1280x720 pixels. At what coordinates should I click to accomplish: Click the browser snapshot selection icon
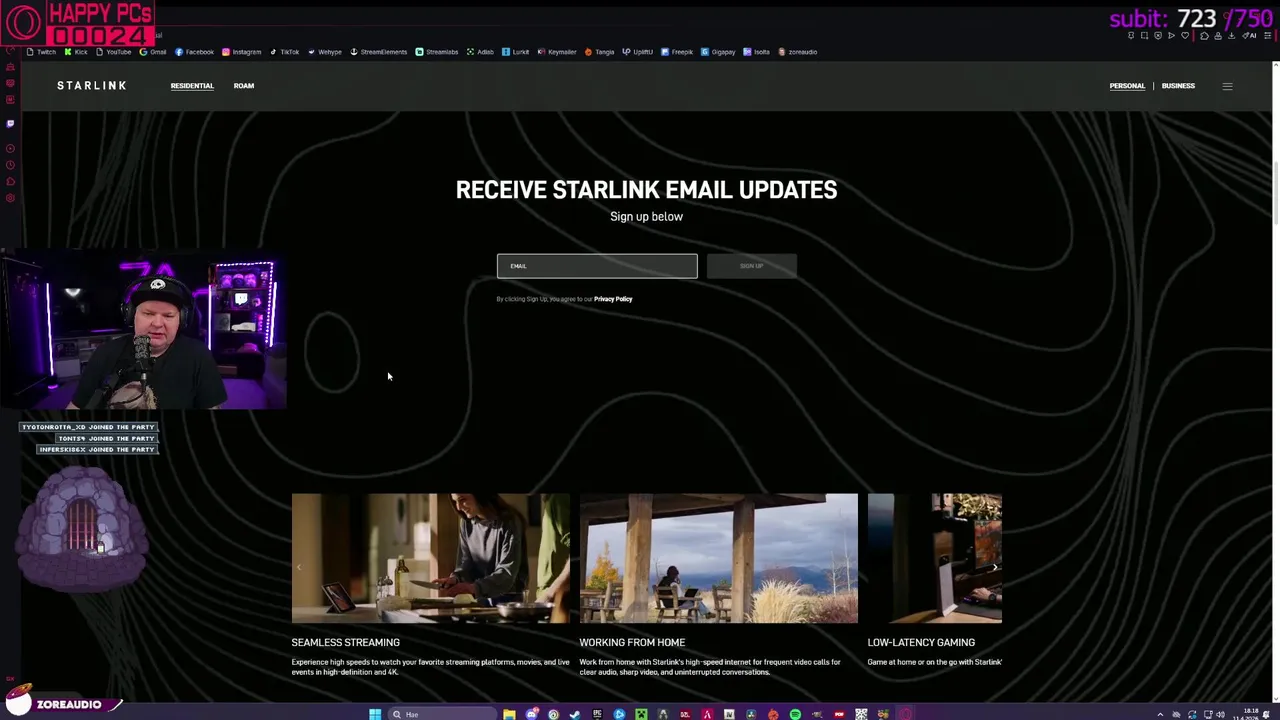click(1144, 36)
